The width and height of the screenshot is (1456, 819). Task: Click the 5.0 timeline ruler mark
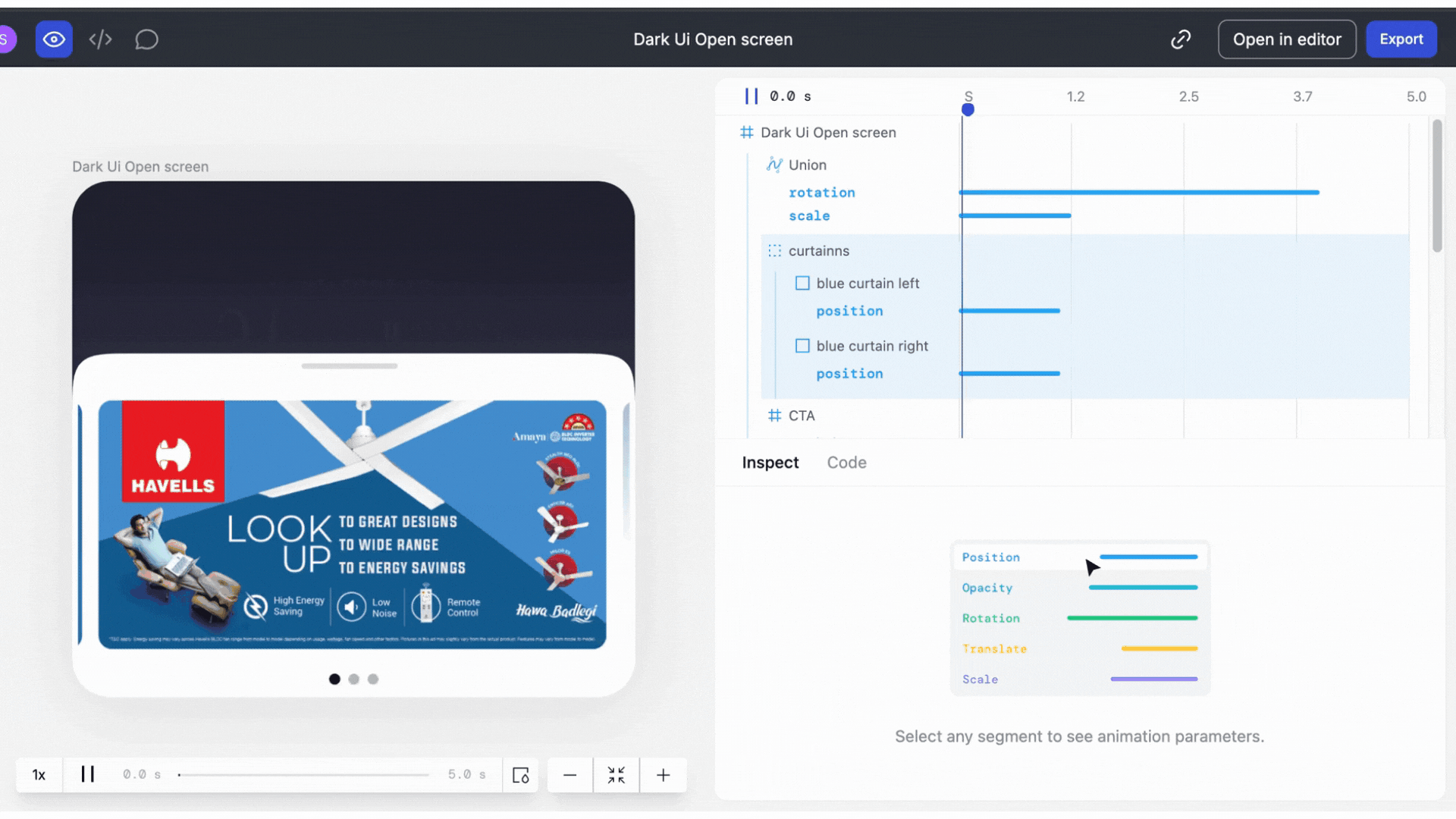(x=1416, y=97)
